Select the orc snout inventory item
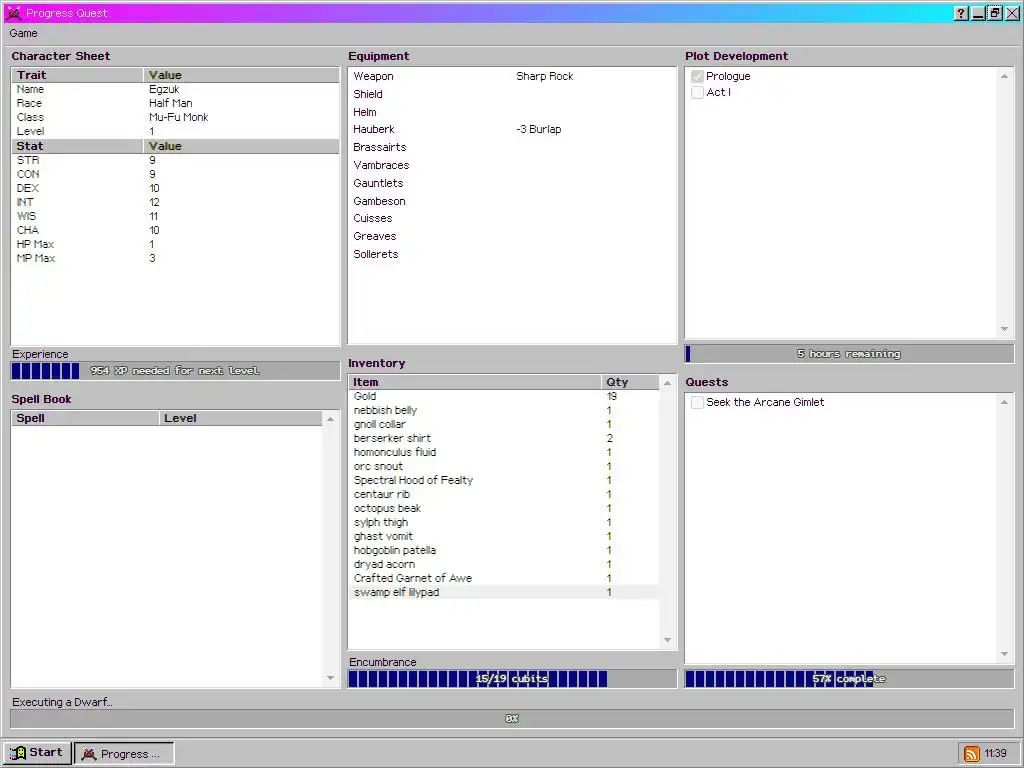1024x768 pixels. (x=504, y=466)
